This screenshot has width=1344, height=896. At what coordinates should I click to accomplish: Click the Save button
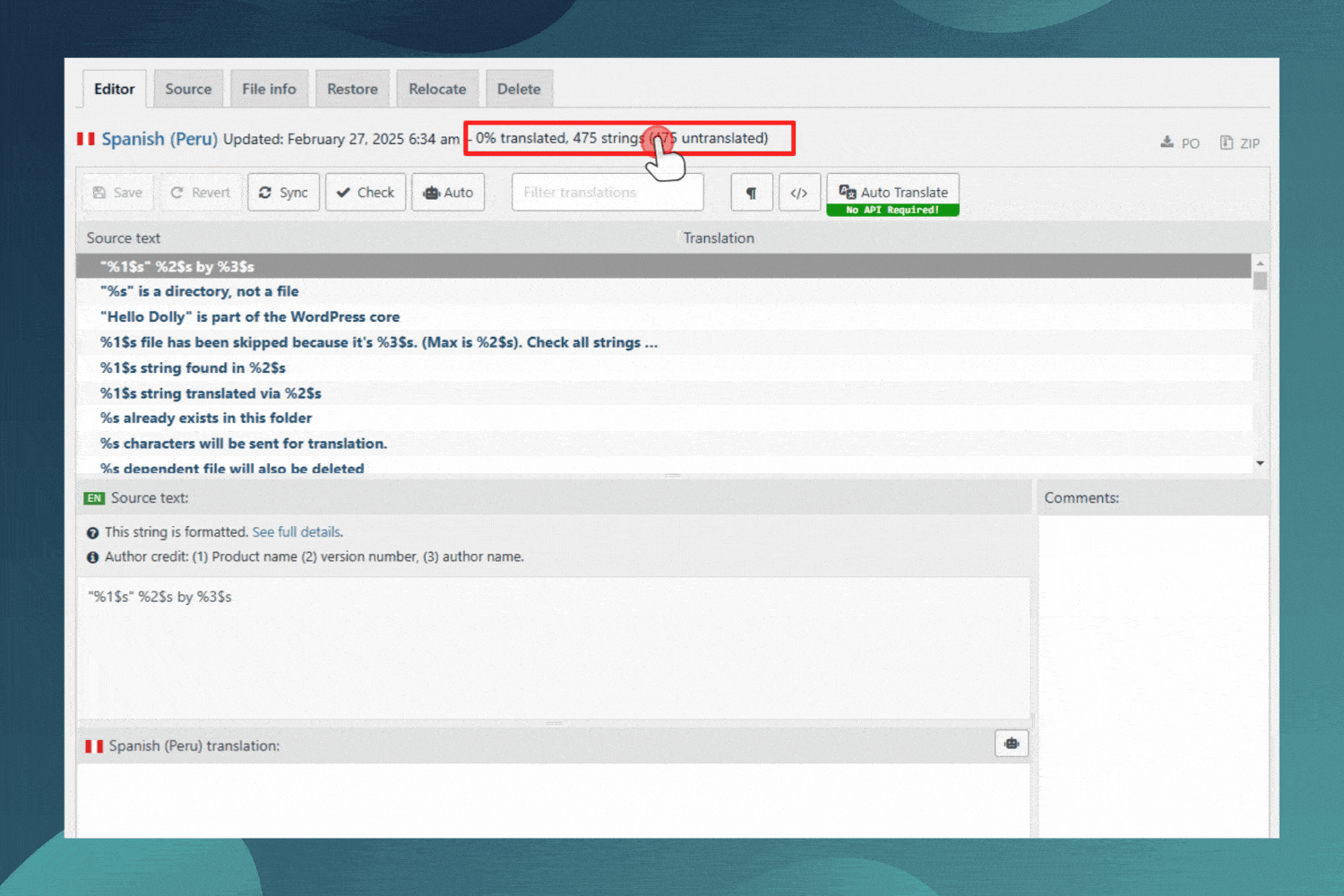click(x=117, y=193)
